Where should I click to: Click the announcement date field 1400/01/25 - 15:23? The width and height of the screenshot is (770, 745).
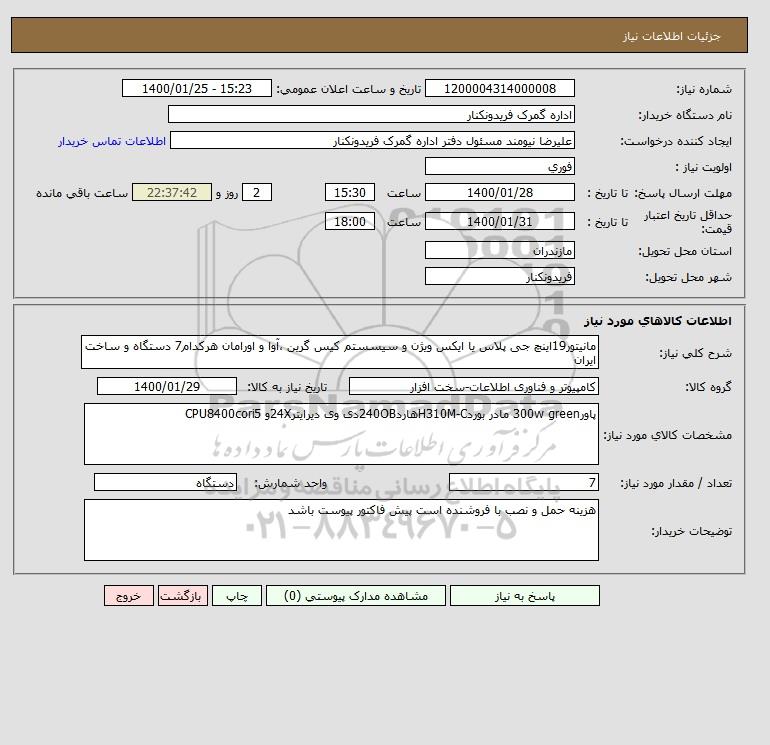pos(196,88)
